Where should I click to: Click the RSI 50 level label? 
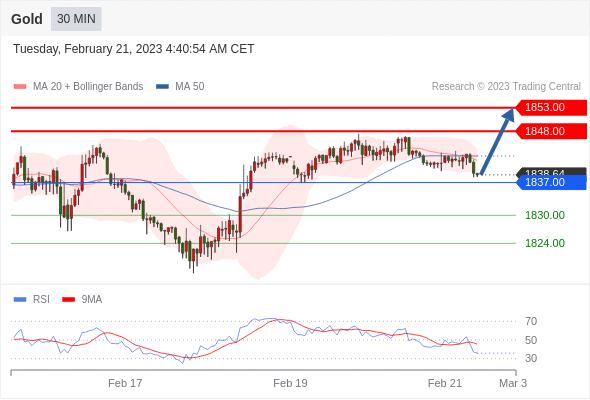tap(531, 340)
